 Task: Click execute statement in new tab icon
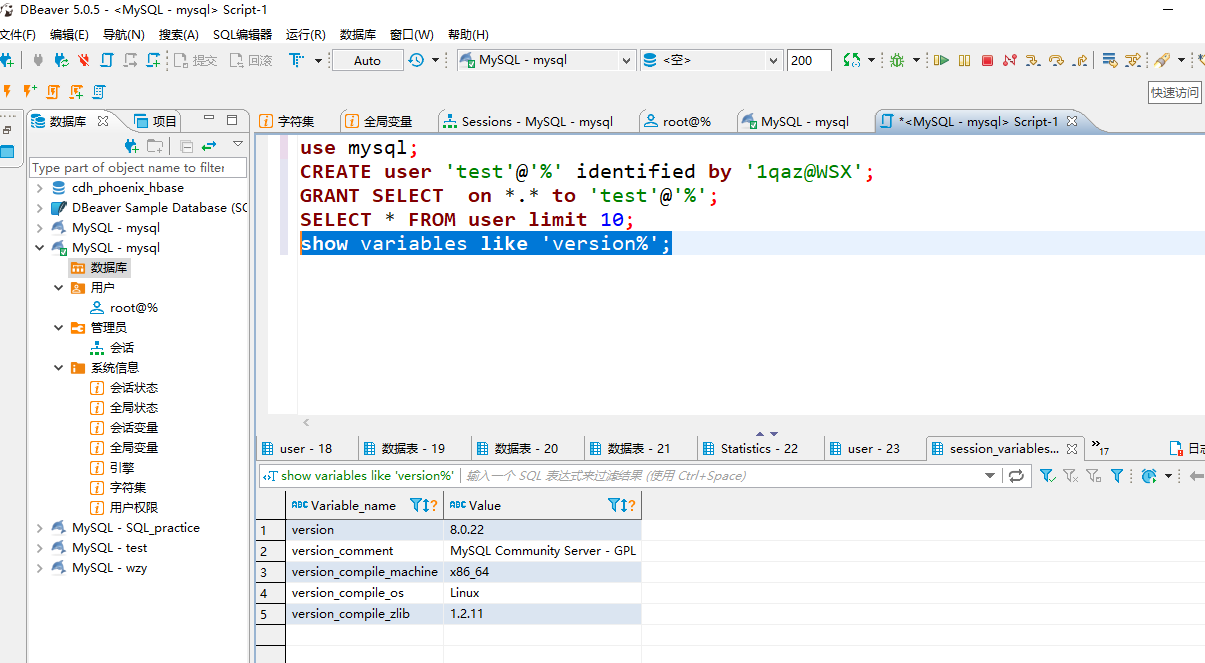(30, 91)
